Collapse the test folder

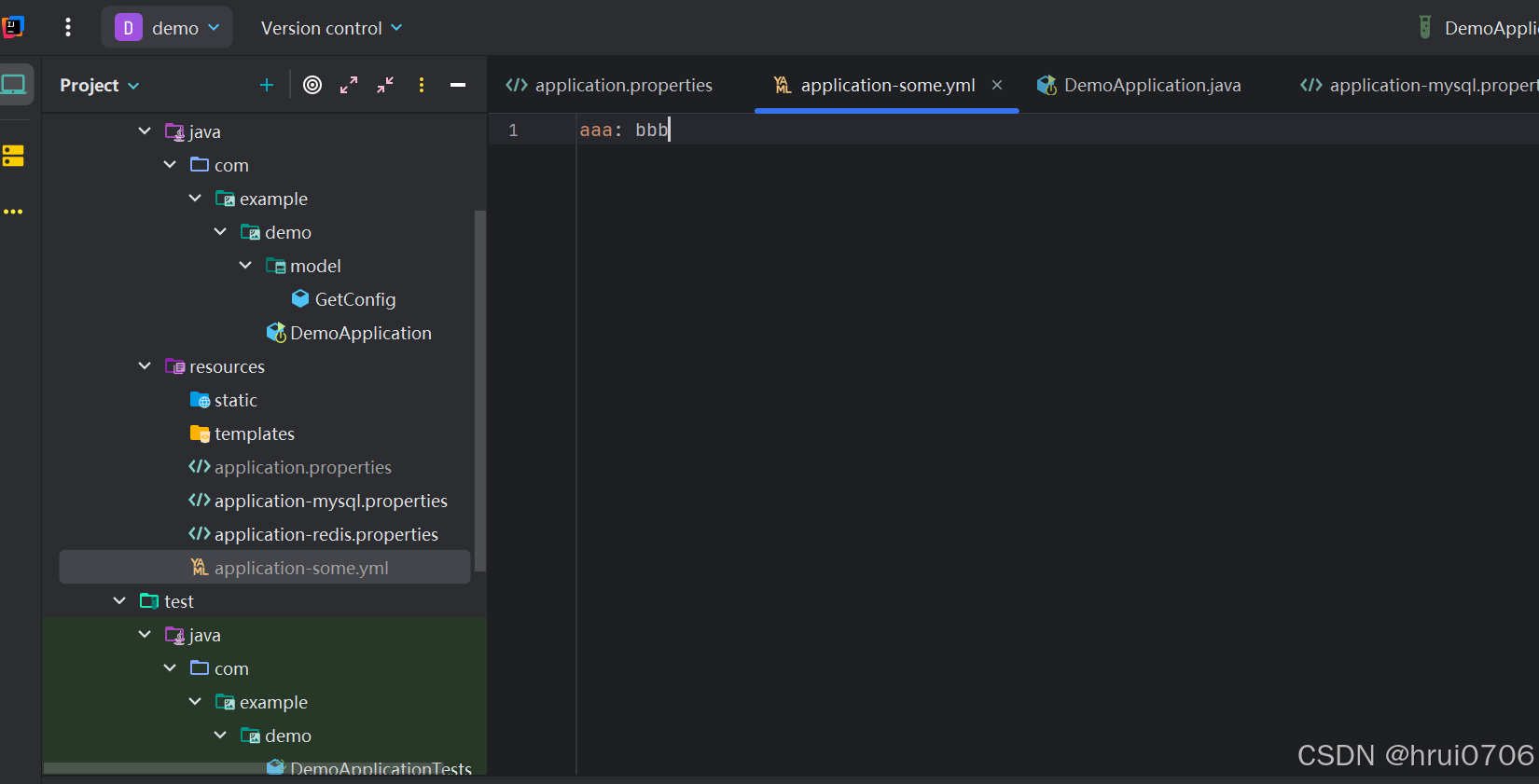tap(119, 601)
